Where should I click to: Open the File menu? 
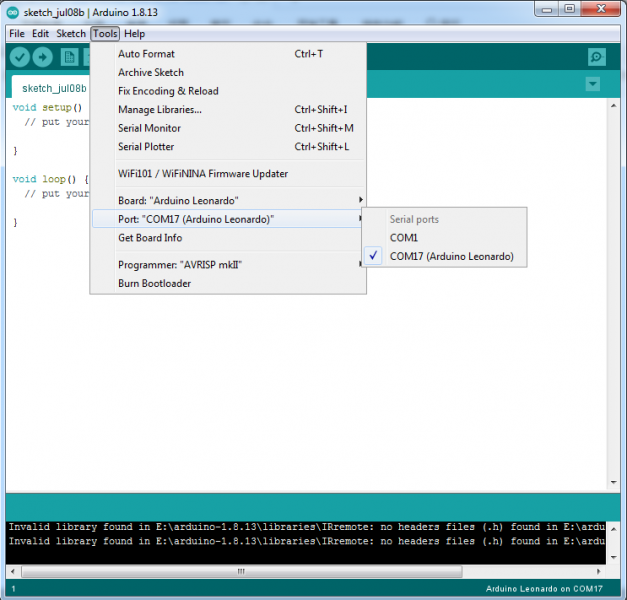(17, 34)
